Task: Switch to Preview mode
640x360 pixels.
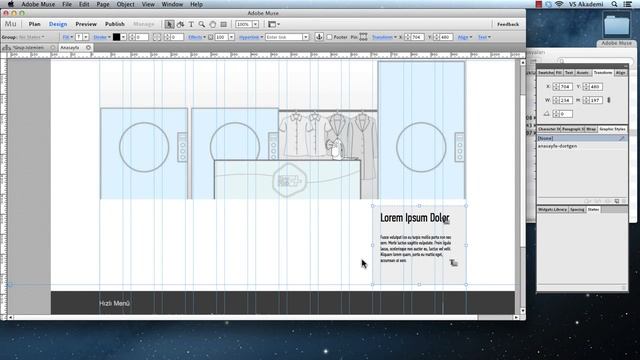Action: tap(86, 24)
